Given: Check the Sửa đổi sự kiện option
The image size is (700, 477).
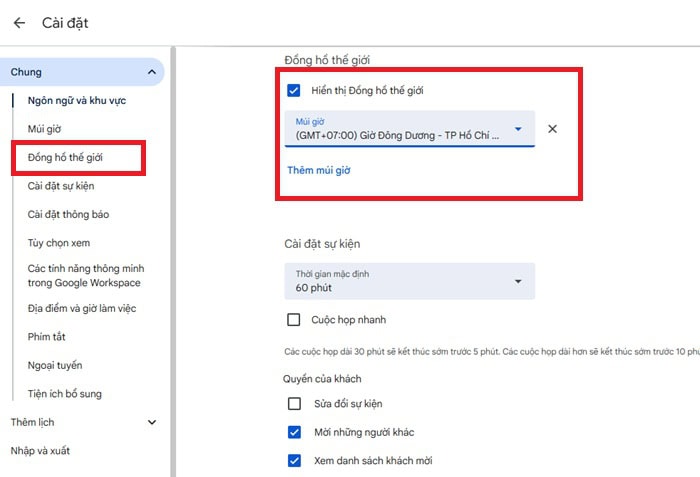Looking at the screenshot, I should click(x=294, y=404).
